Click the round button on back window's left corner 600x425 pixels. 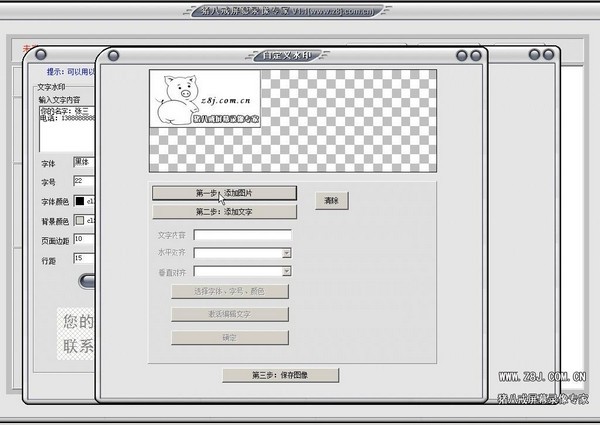(41, 54)
